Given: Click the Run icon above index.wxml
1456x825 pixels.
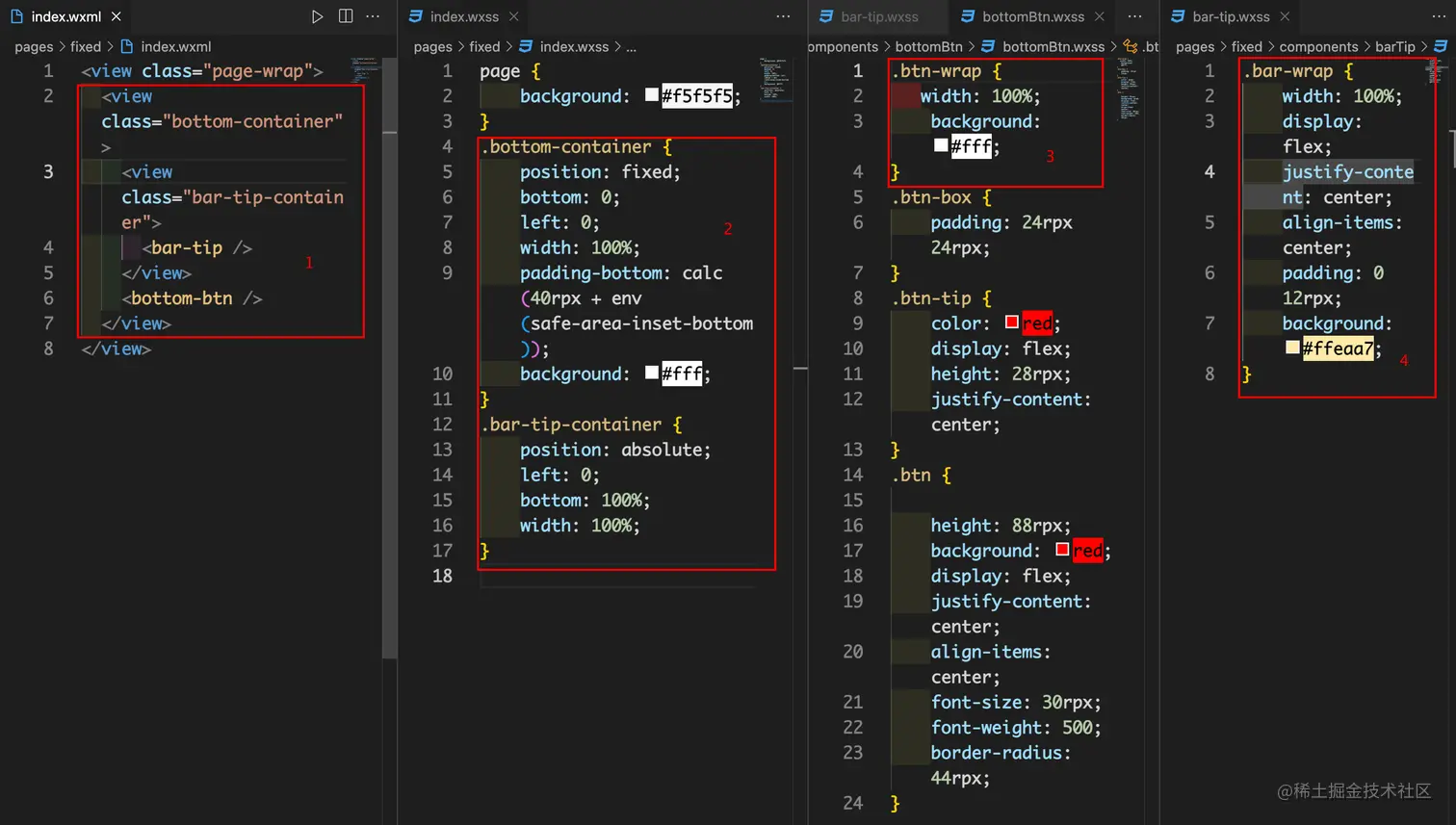Looking at the screenshot, I should coord(317,16).
